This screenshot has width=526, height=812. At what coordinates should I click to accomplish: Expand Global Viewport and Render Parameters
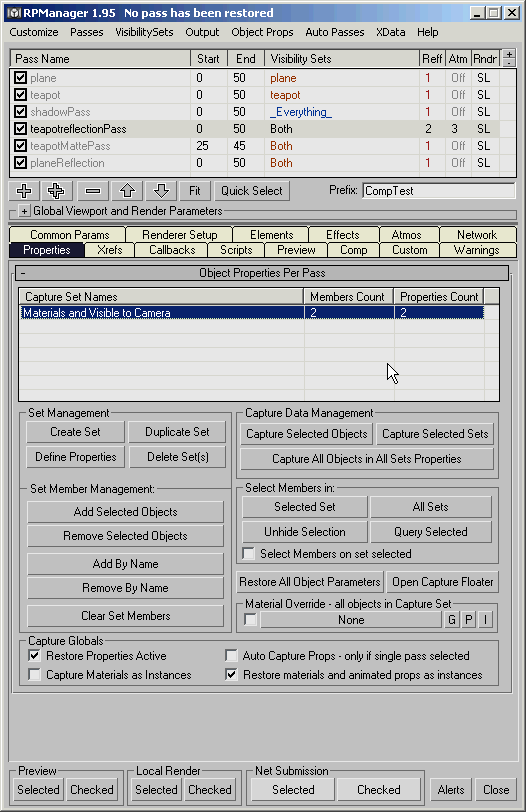point(24,211)
